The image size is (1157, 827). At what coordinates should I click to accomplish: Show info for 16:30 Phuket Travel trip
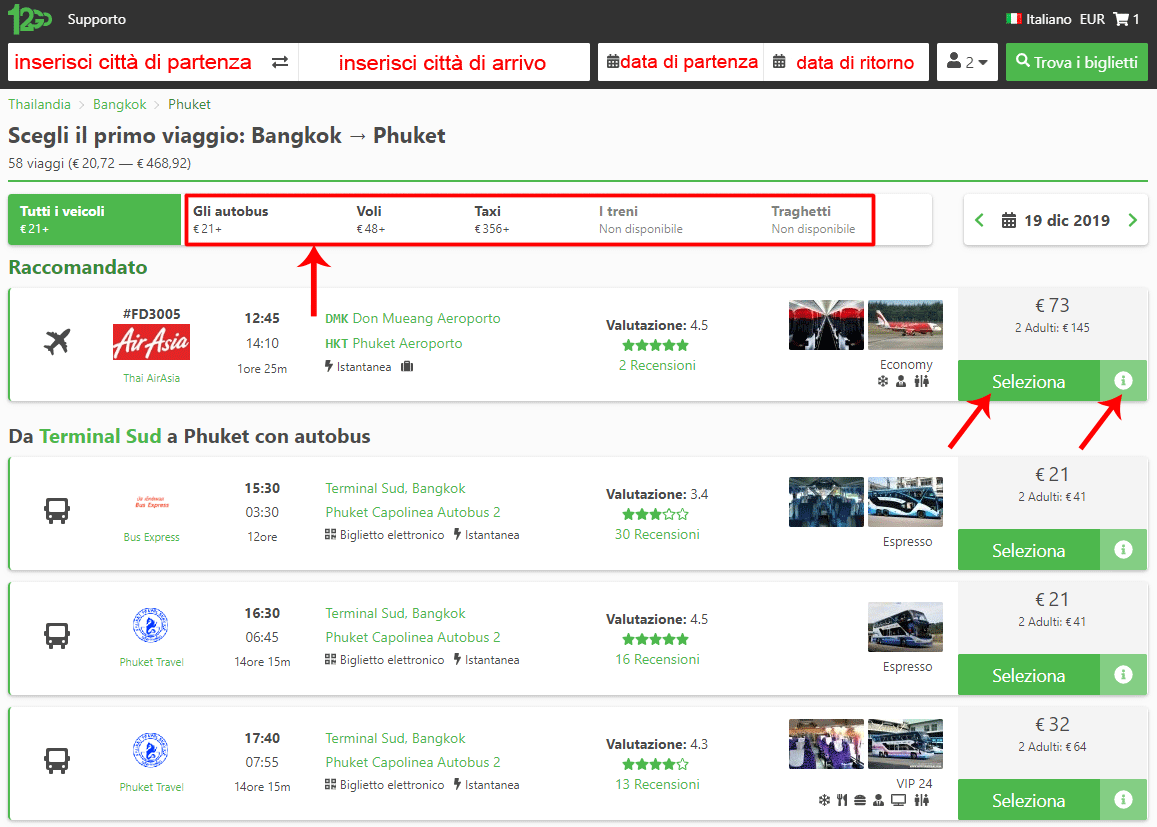coord(1123,674)
